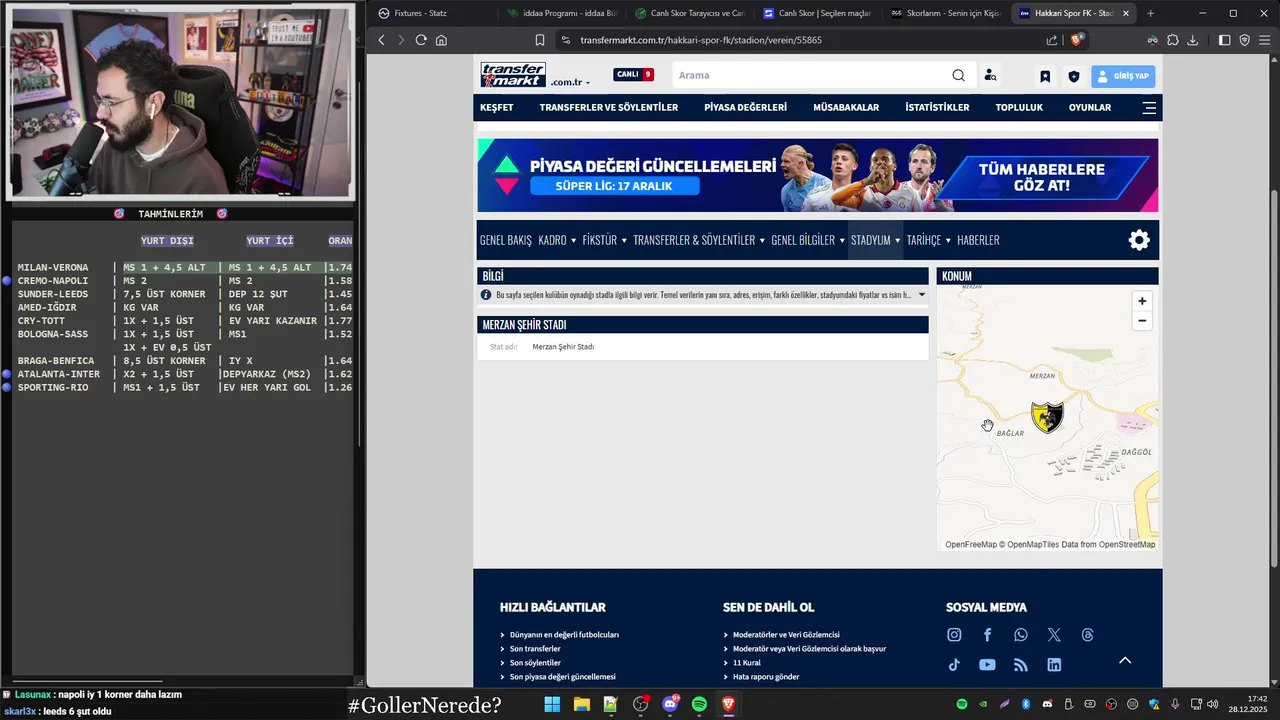
Task: Open the LinkedIn social media icon
Action: 1054,664
